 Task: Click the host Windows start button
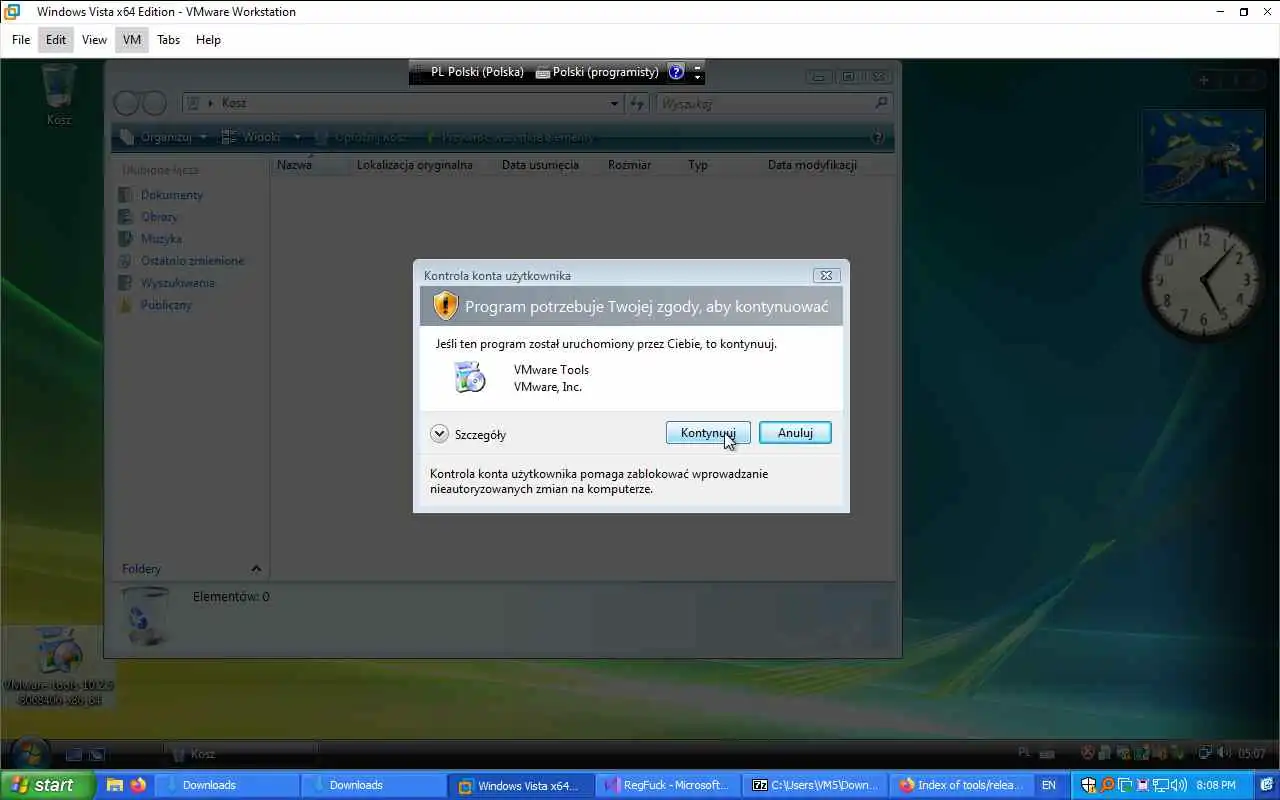click(x=48, y=785)
